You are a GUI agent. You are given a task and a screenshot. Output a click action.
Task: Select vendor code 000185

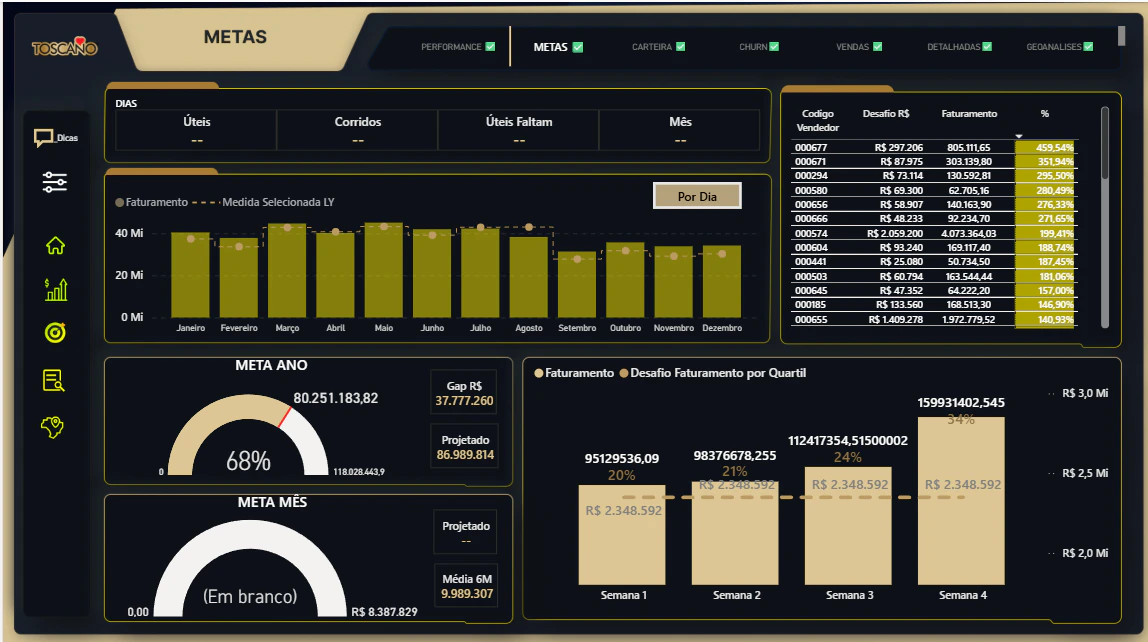pyautogui.click(x=810, y=305)
